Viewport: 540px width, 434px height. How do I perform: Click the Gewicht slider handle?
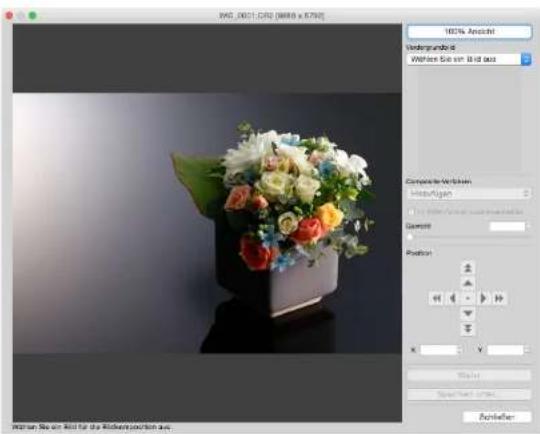(x=410, y=237)
